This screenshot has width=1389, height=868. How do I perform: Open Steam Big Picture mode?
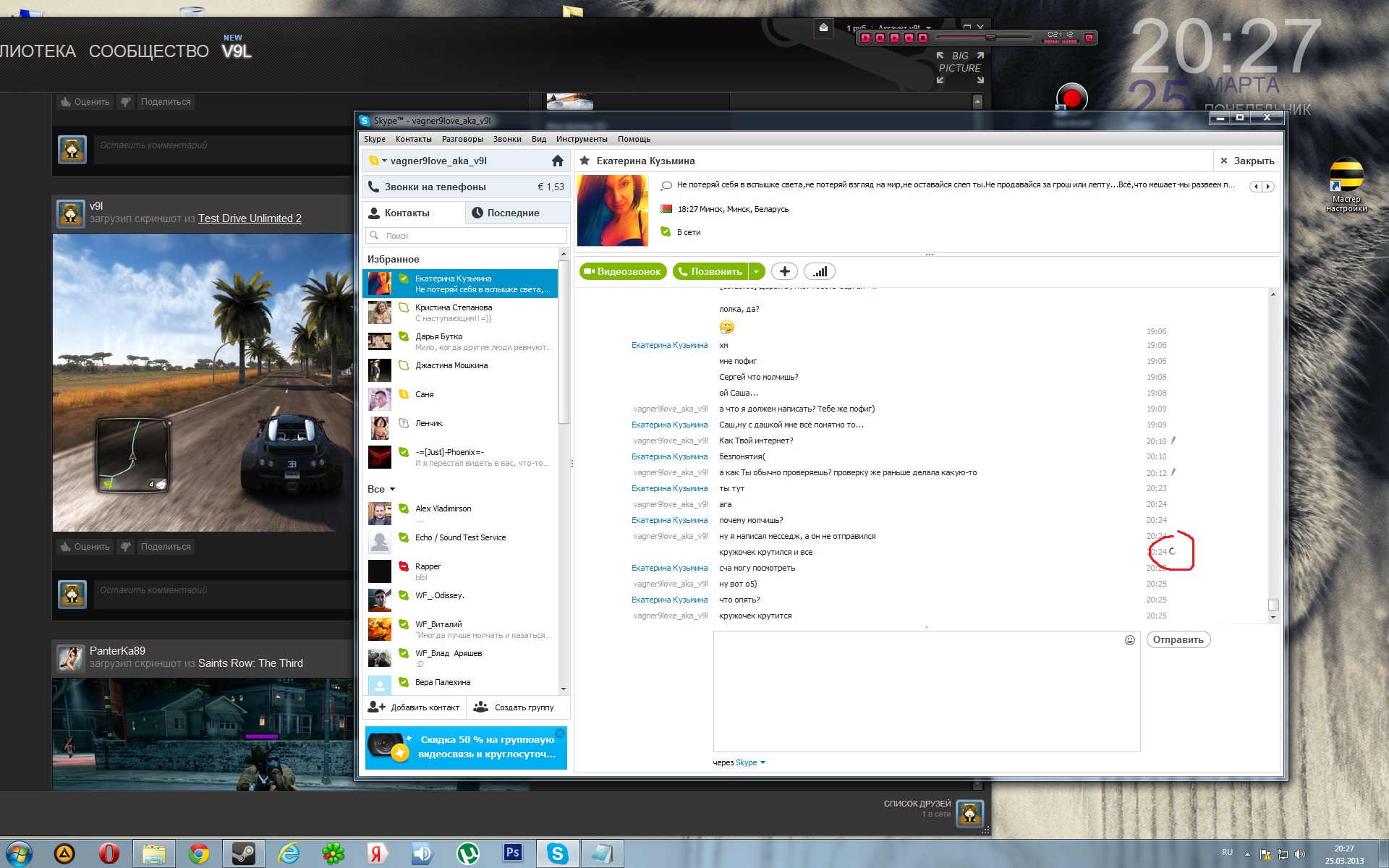(x=960, y=67)
